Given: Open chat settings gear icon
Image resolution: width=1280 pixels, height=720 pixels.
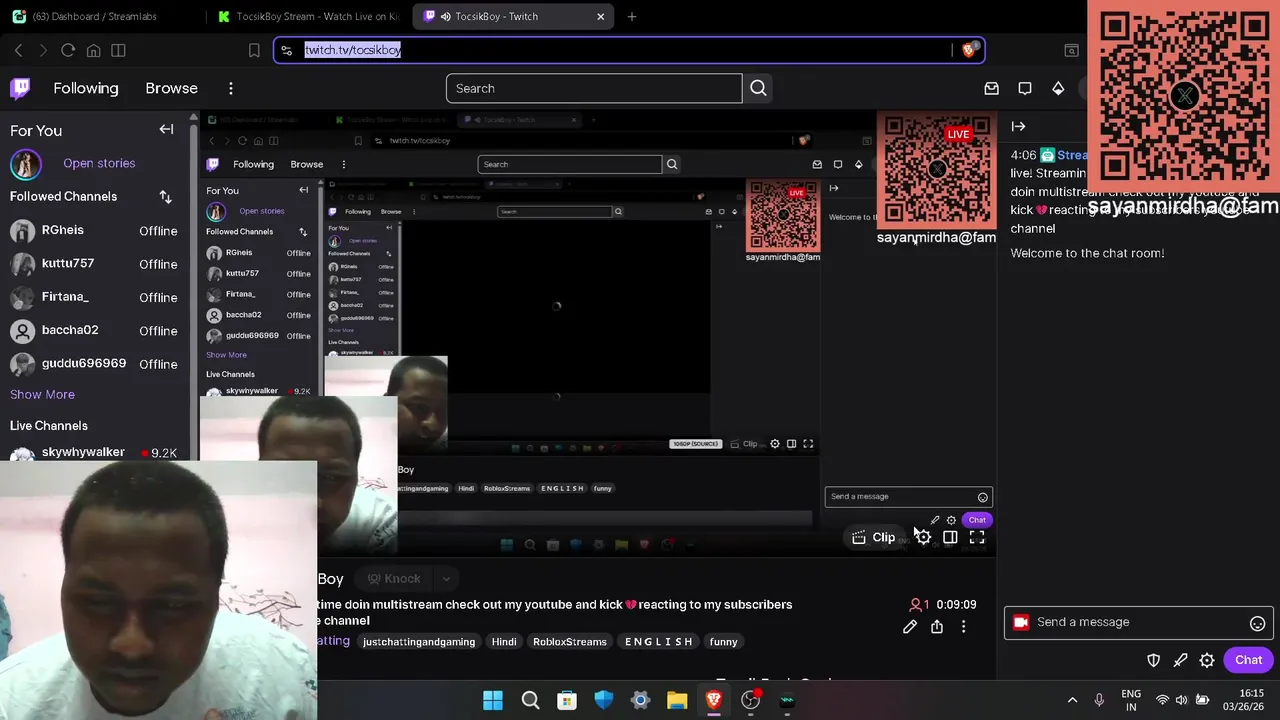Looking at the screenshot, I should [x=1207, y=660].
